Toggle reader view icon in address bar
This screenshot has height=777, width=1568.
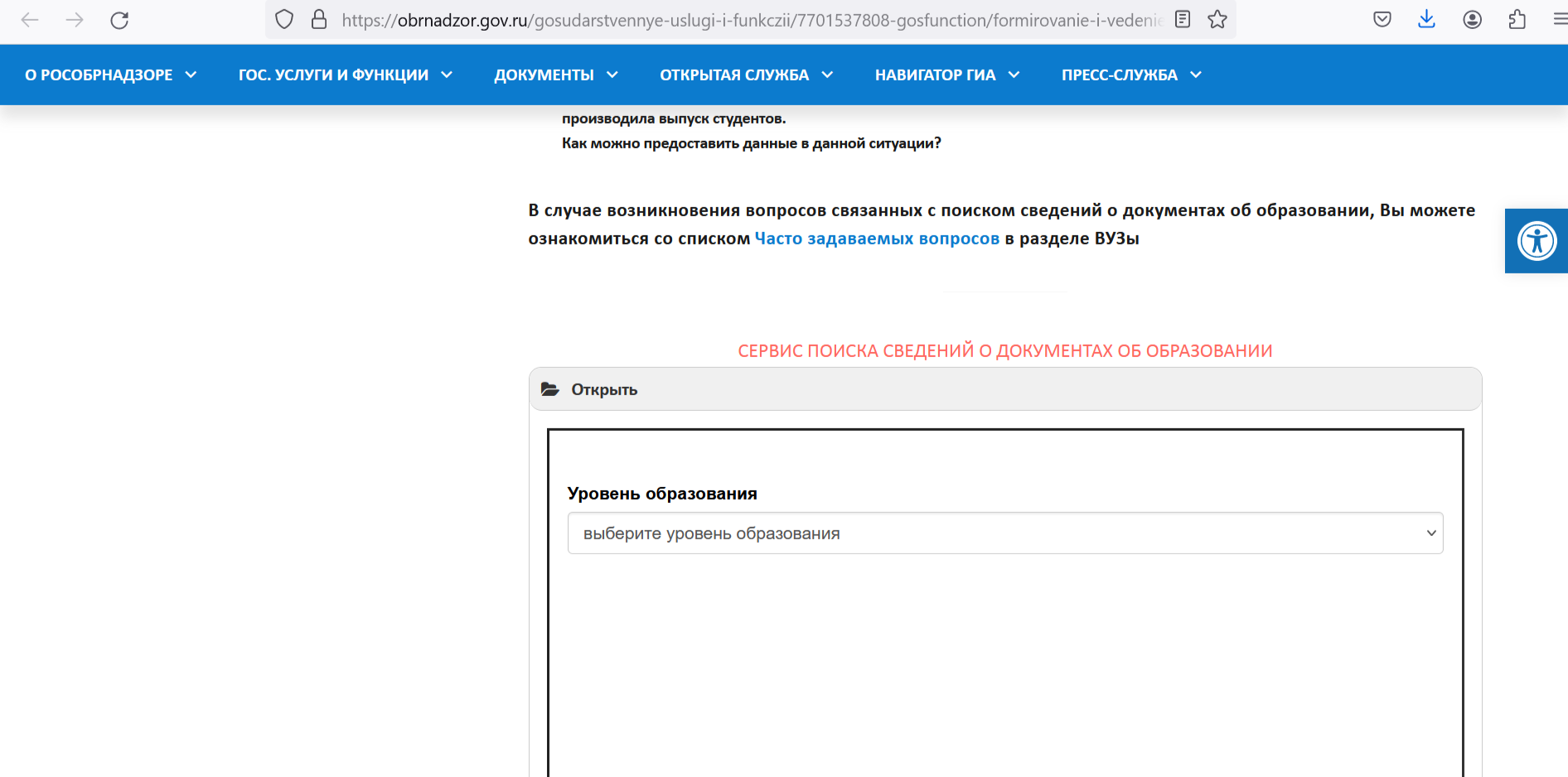point(1183,20)
